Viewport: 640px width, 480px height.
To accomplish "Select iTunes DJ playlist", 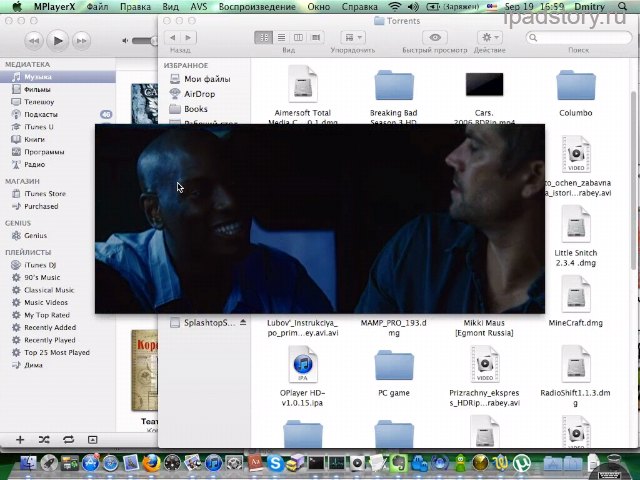I will (40, 265).
